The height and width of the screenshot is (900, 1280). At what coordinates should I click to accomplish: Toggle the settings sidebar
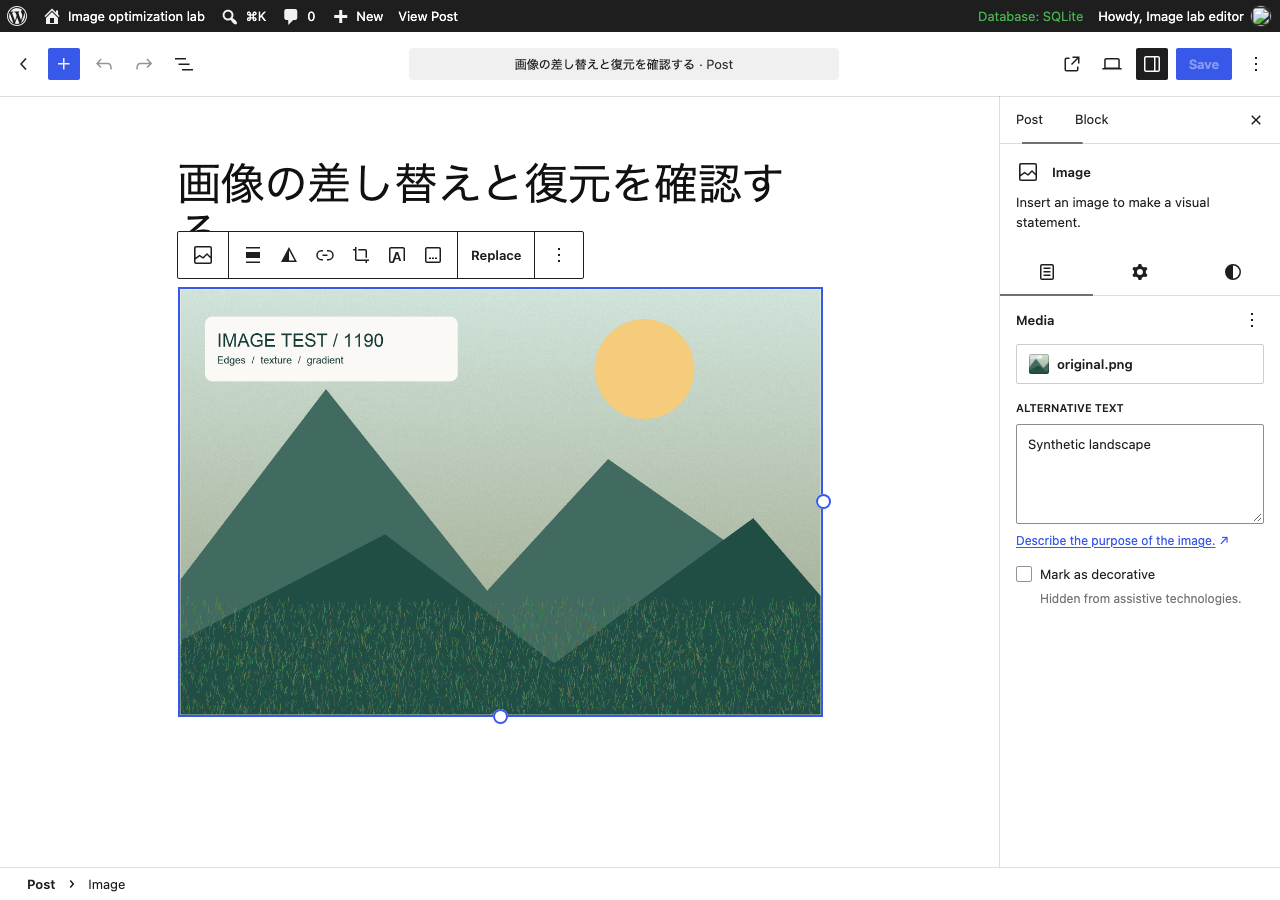[x=1152, y=64]
